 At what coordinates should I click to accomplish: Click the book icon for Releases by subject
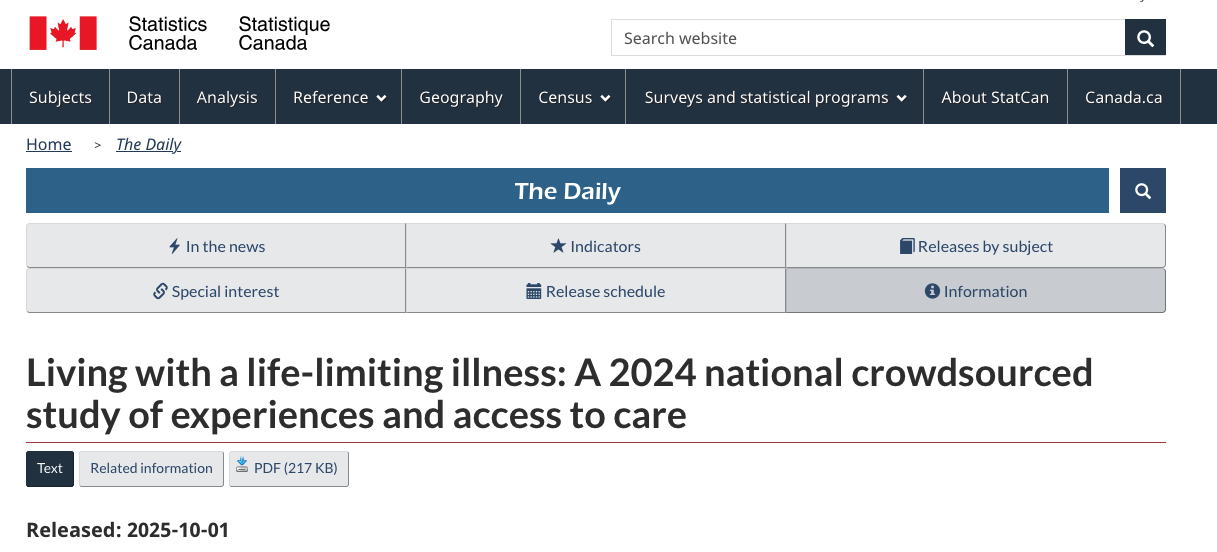point(907,246)
